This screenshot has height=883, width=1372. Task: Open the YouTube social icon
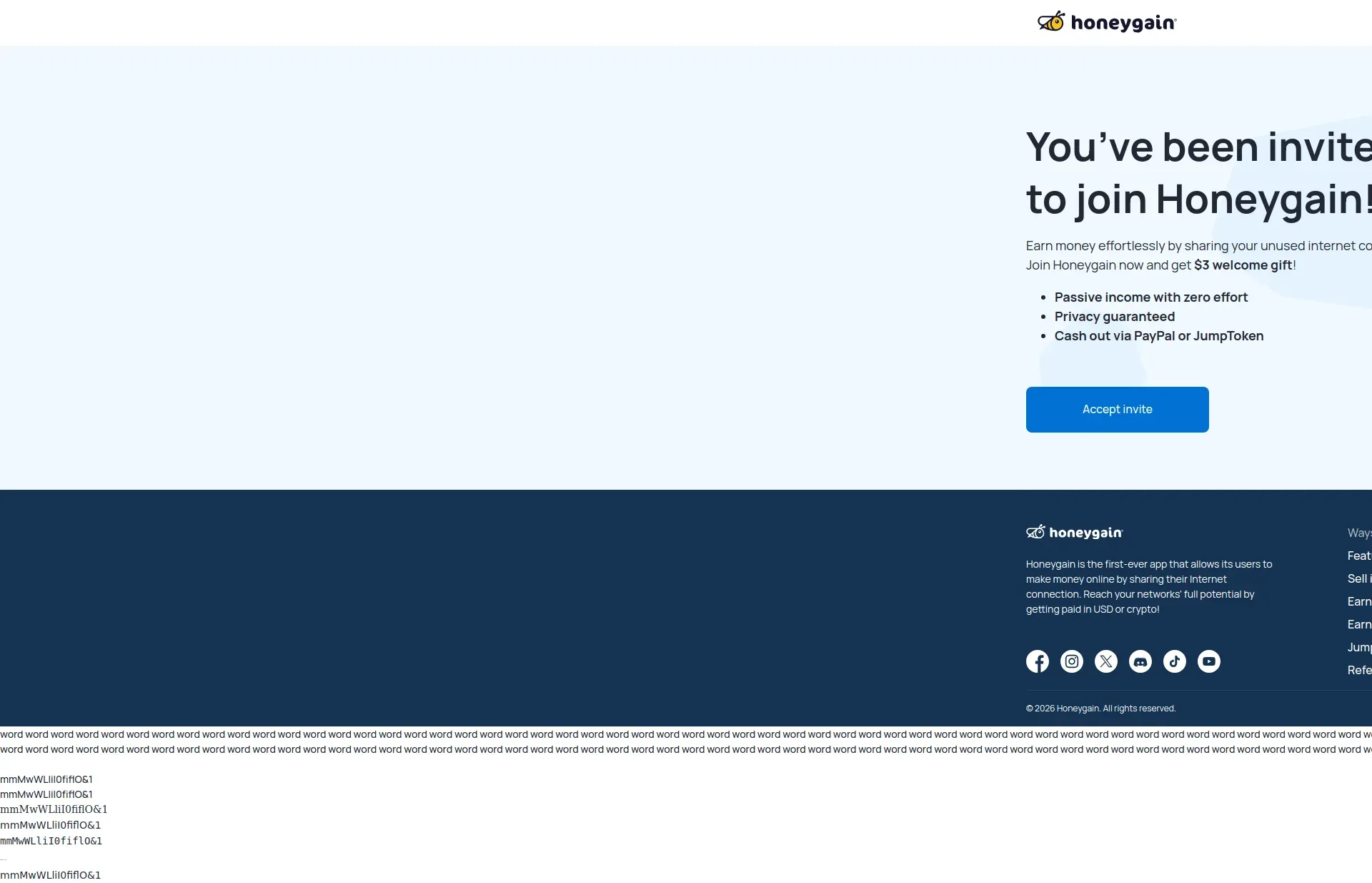click(1209, 661)
